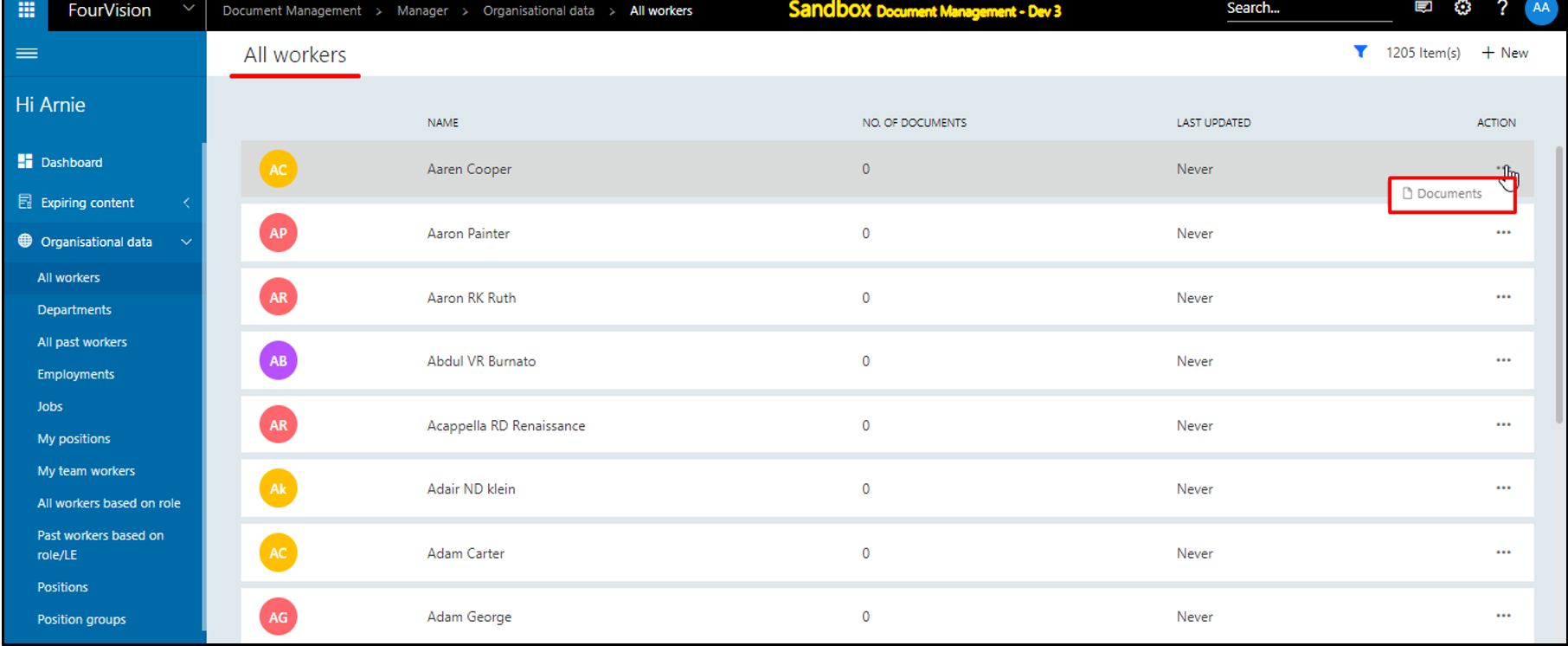Viewport: 1568px width, 646px height.
Task: Open actions menu for Adam Carter
Action: click(1503, 552)
